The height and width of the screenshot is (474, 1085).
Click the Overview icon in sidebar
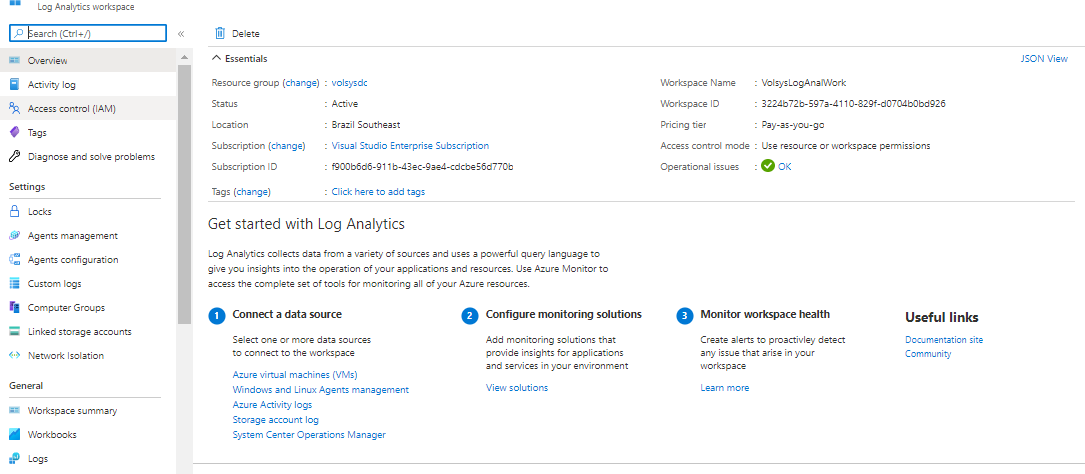(14, 60)
